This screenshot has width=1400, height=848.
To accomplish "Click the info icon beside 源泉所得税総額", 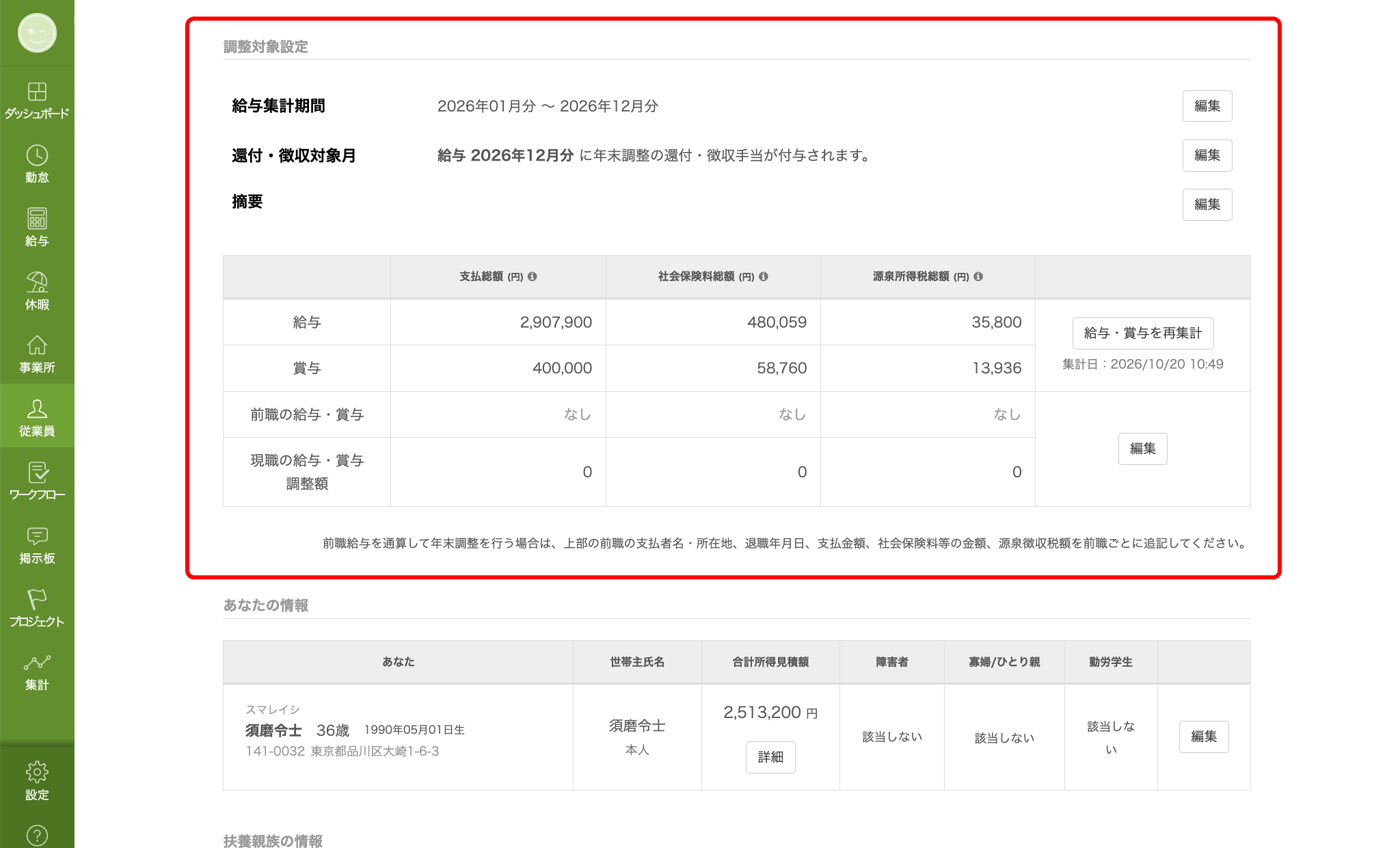I will coord(978,276).
